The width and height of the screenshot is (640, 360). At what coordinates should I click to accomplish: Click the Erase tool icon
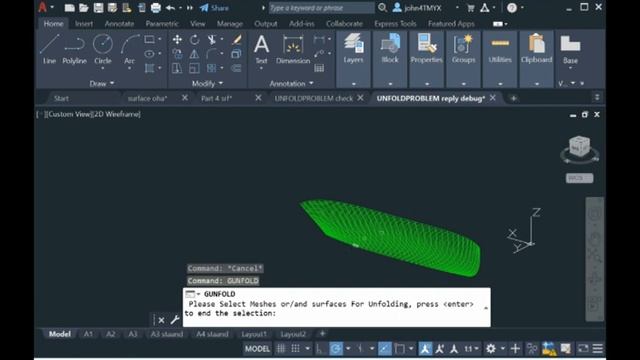tap(237, 40)
